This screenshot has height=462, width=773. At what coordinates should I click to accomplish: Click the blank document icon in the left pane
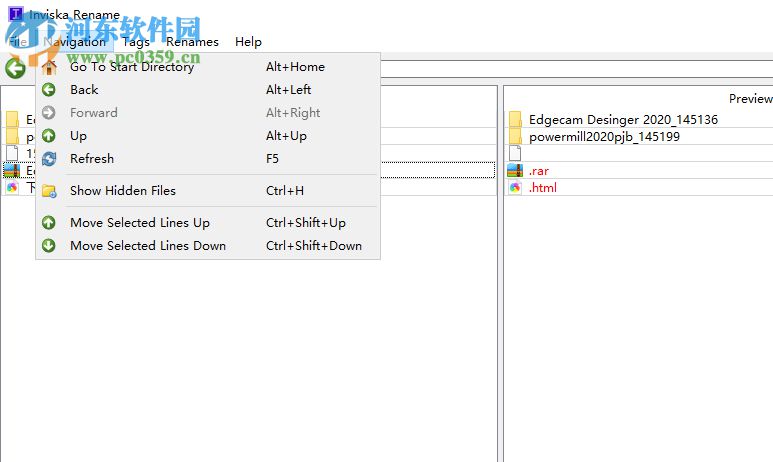[x=12, y=153]
